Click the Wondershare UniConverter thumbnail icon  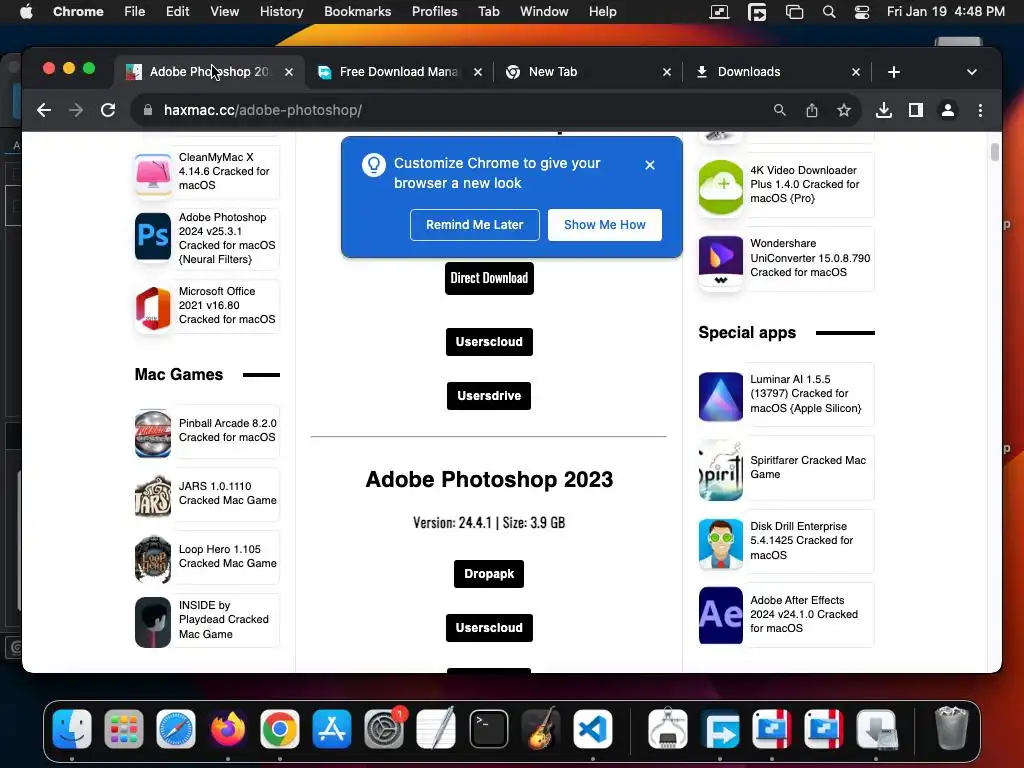click(721, 263)
